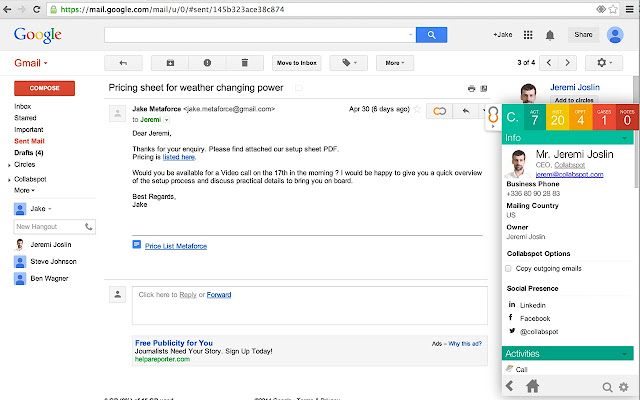Viewport: 640px width, 400px height.
Task: Open email in new window icon
Action: tap(484, 88)
